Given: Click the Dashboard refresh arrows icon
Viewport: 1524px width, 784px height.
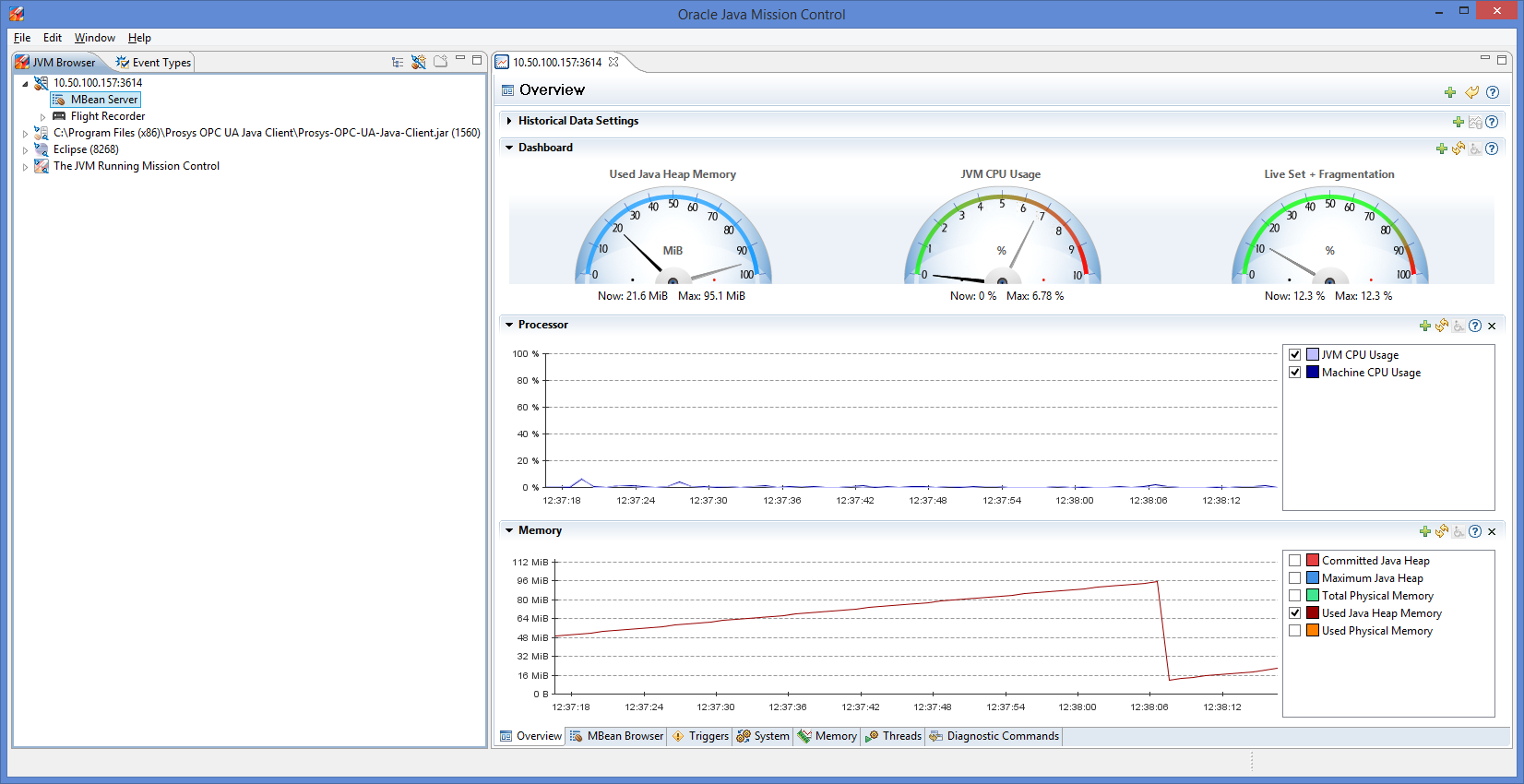Looking at the screenshot, I should 1459,148.
